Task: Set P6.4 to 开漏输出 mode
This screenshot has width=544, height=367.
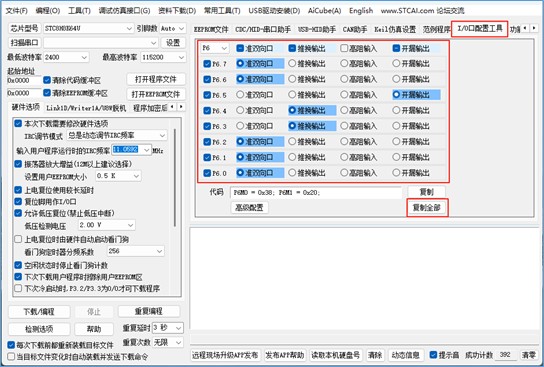Action: [x=396, y=110]
